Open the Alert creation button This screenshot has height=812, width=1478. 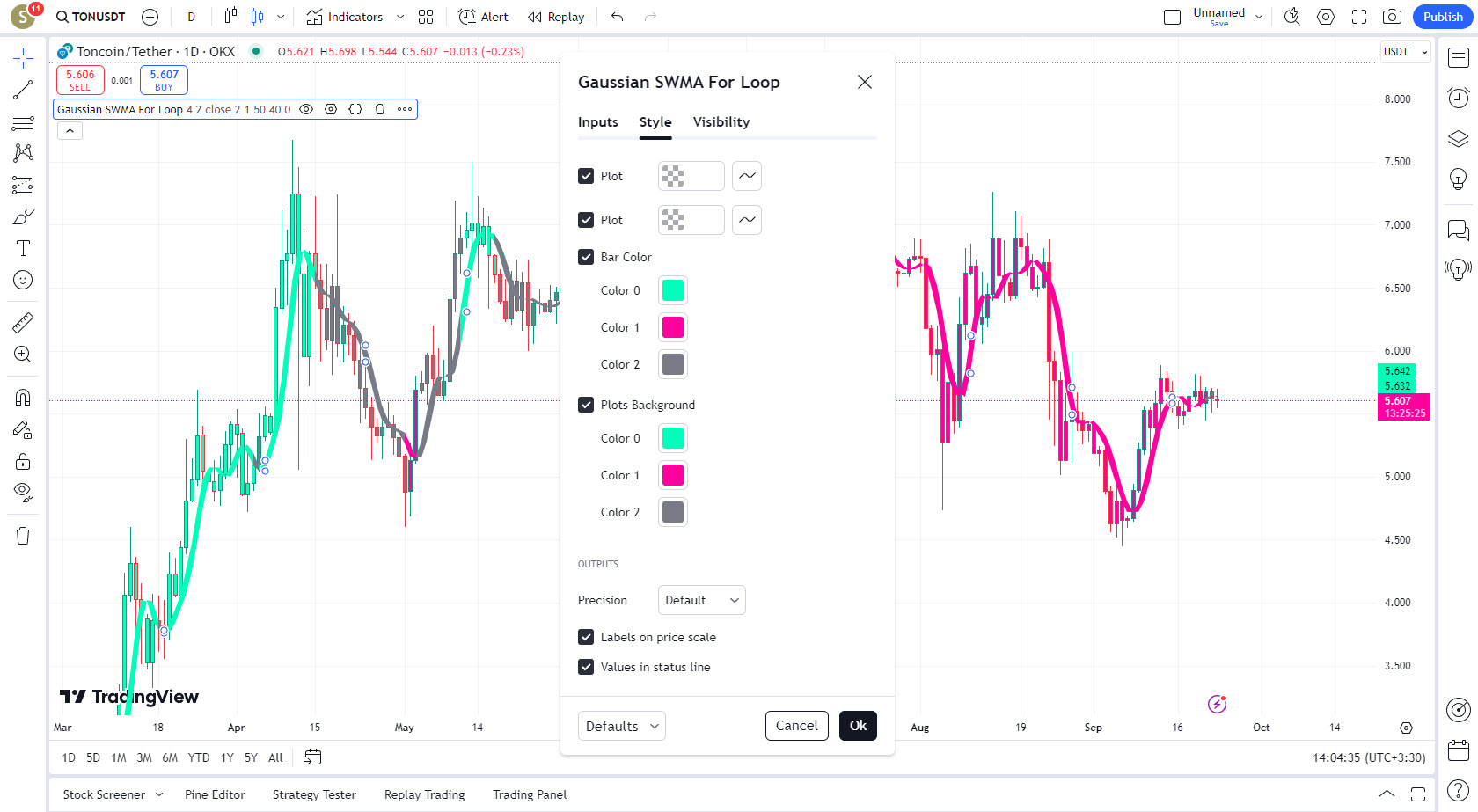[484, 17]
